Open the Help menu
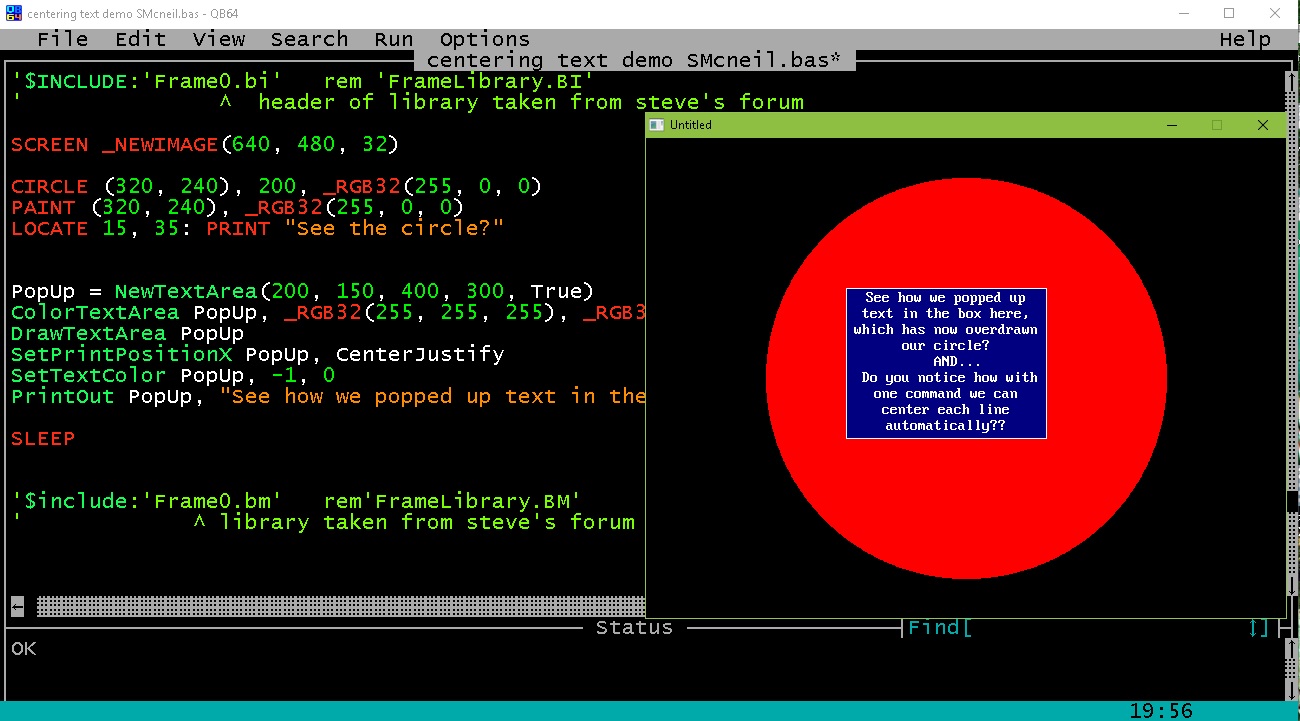The height and width of the screenshot is (721, 1300). coord(1245,40)
